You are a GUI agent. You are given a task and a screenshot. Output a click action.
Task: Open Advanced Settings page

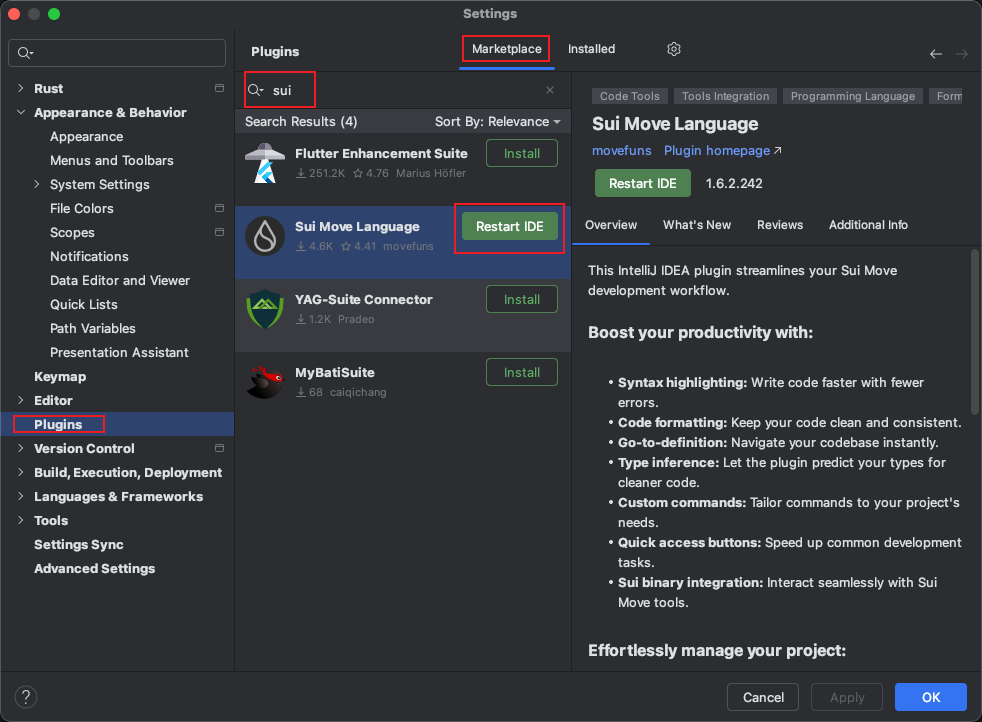[95, 568]
